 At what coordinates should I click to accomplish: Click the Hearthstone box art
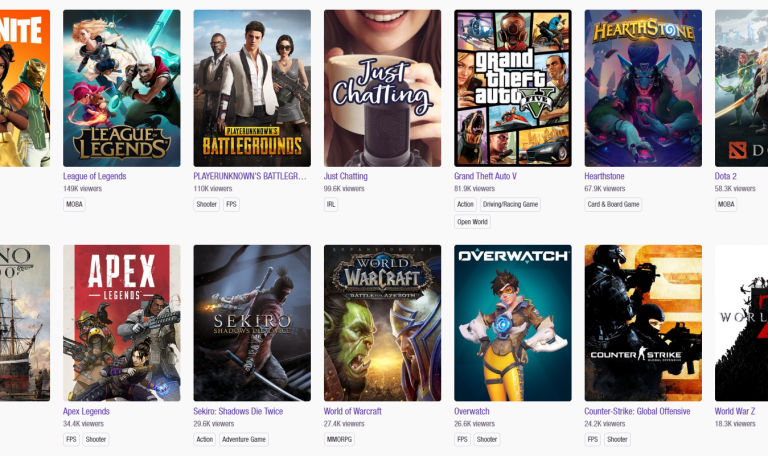643,88
